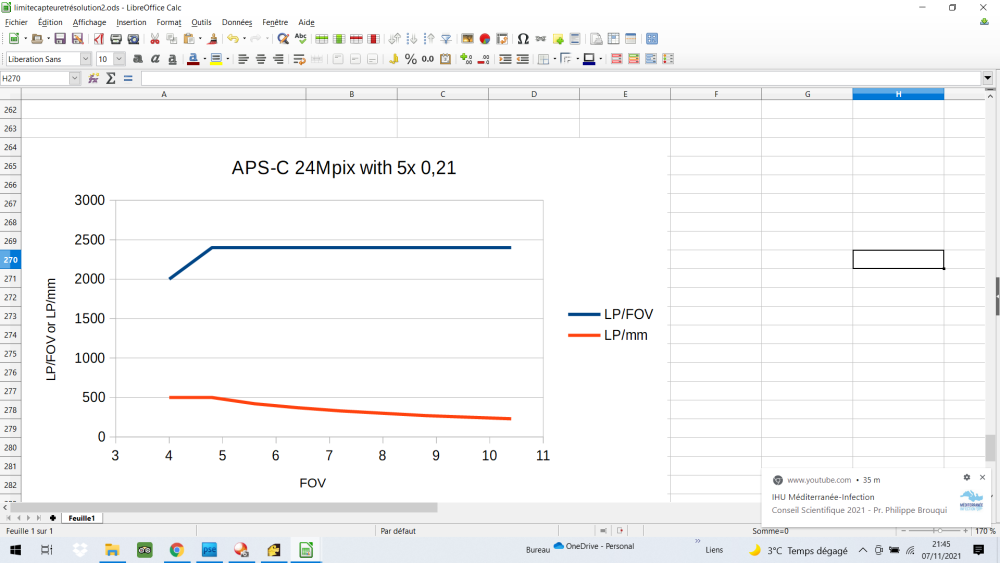This screenshot has height=563, width=1000.
Task: Expand the Name Box dropdown arrow
Action: [x=76, y=78]
